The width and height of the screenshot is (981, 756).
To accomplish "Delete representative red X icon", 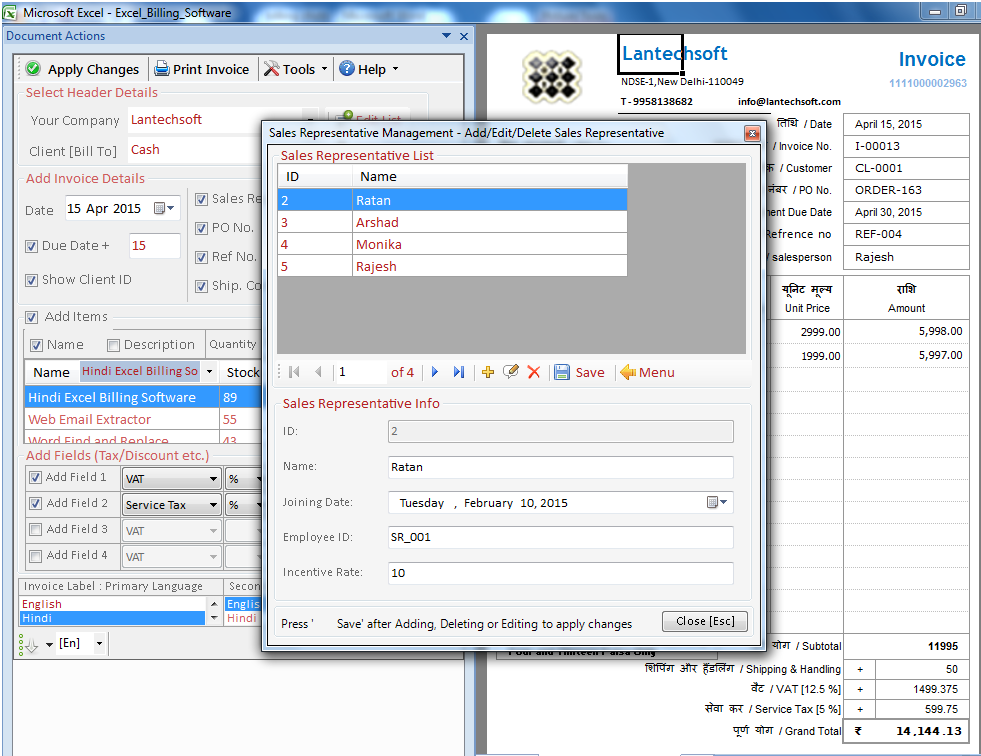I will 534,372.
